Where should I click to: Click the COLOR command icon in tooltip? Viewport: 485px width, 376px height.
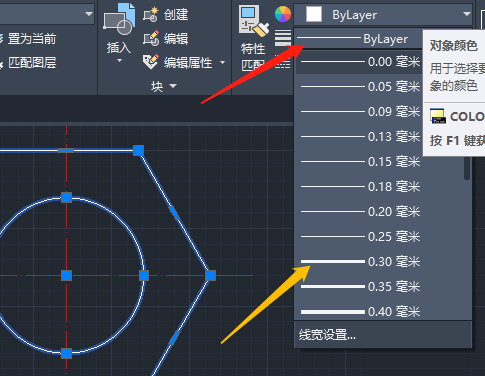(438, 116)
